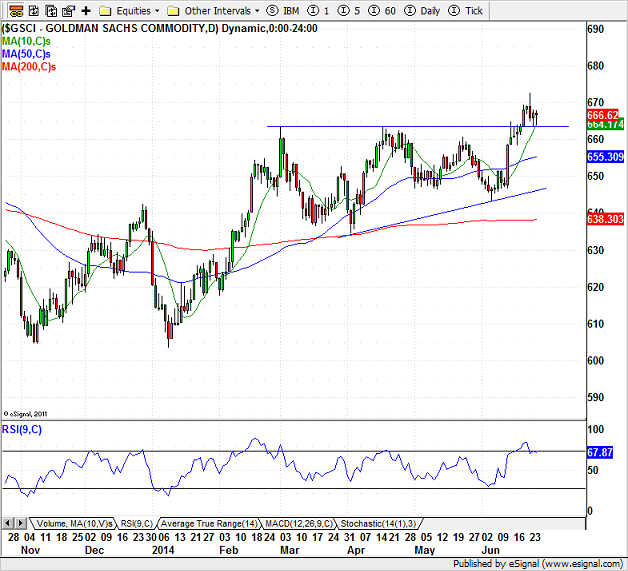This screenshot has height=571, width=628.
Task: Click the chart link icon in toolbar
Action: coord(16,11)
